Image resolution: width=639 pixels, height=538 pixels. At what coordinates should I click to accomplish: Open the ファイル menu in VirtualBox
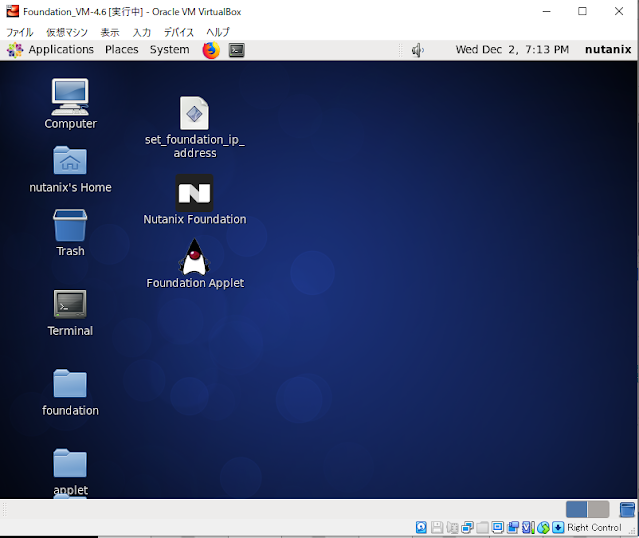pyautogui.click(x=20, y=32)
